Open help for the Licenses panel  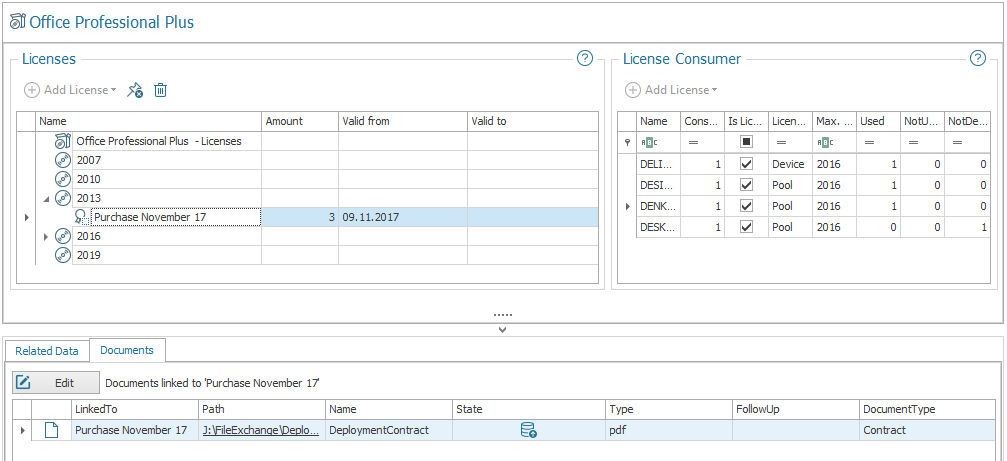tap(584, 58)
